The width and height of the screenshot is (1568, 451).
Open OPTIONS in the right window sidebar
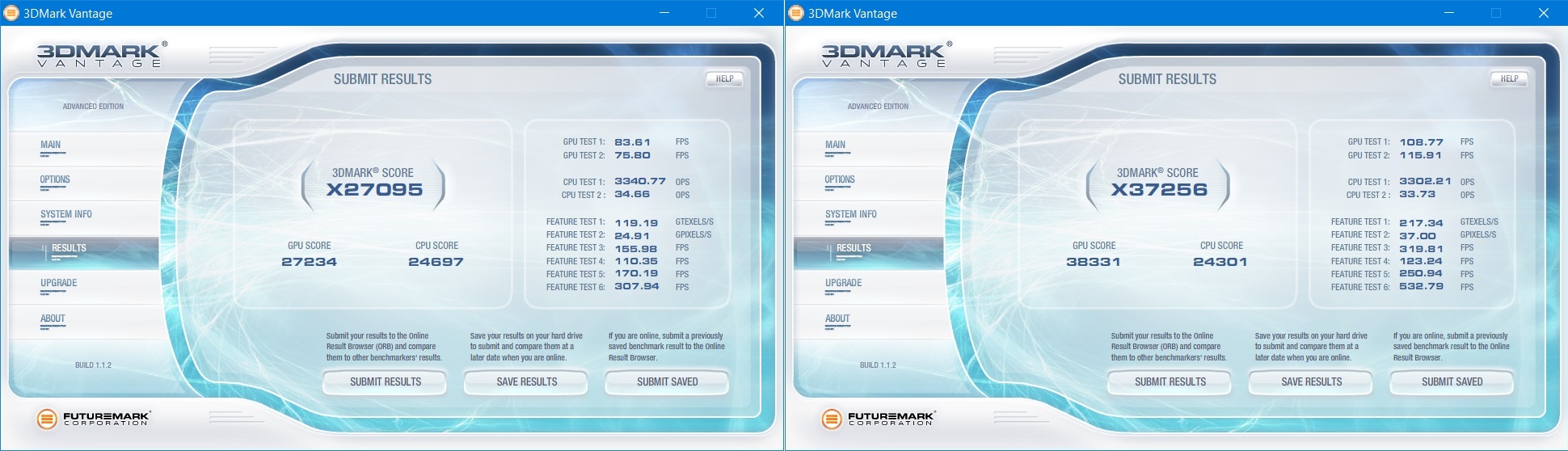pos(840,179)
